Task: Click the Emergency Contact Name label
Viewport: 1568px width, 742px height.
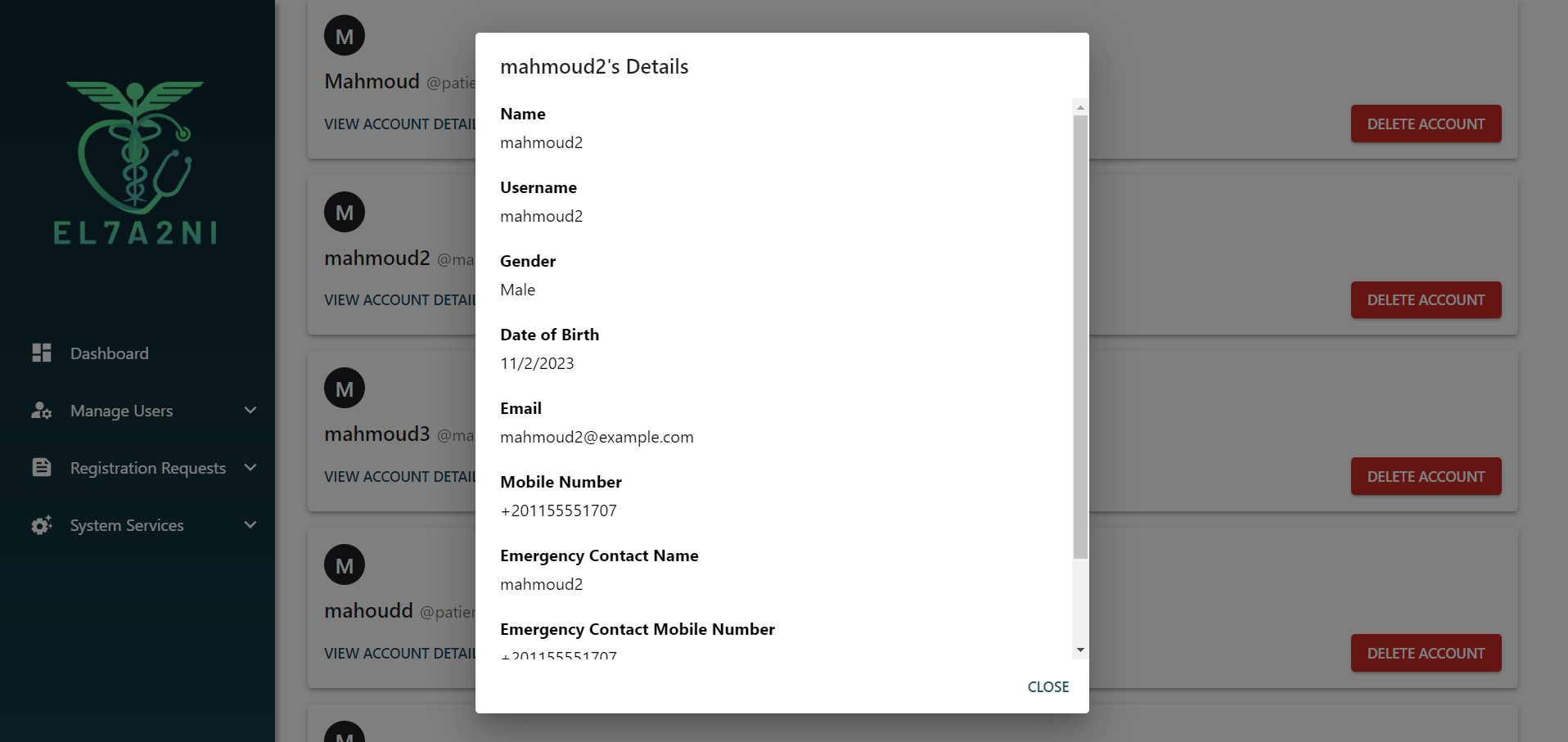Action: (599, 555)
